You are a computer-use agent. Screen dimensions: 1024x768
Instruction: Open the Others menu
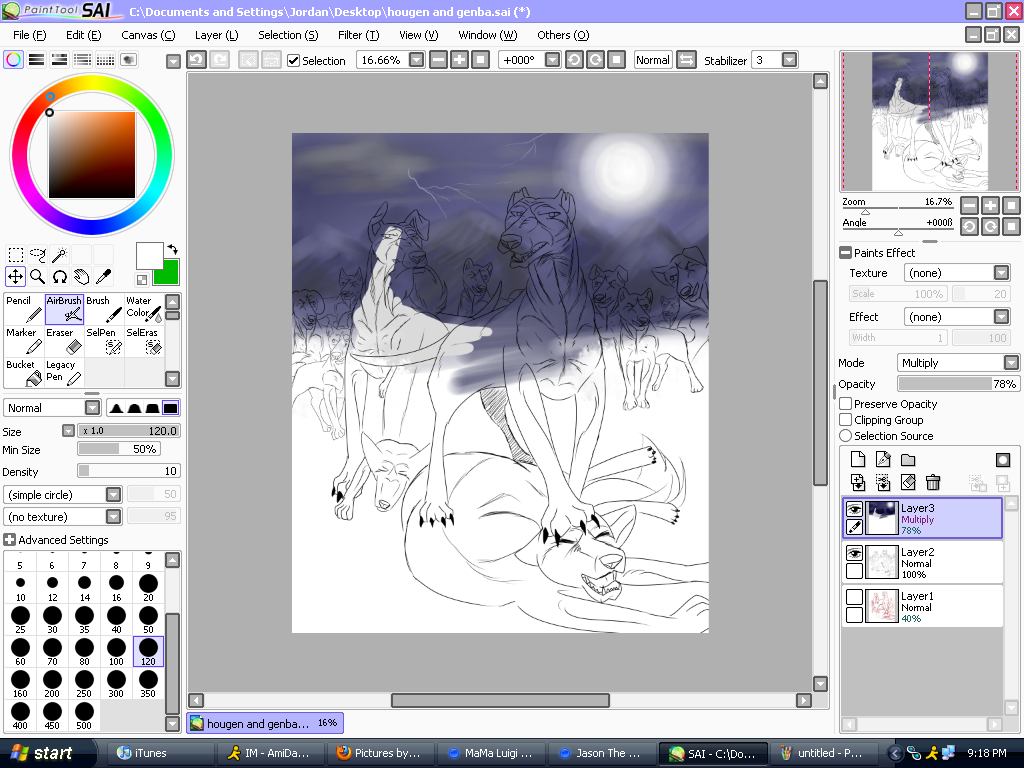[563, 35]
